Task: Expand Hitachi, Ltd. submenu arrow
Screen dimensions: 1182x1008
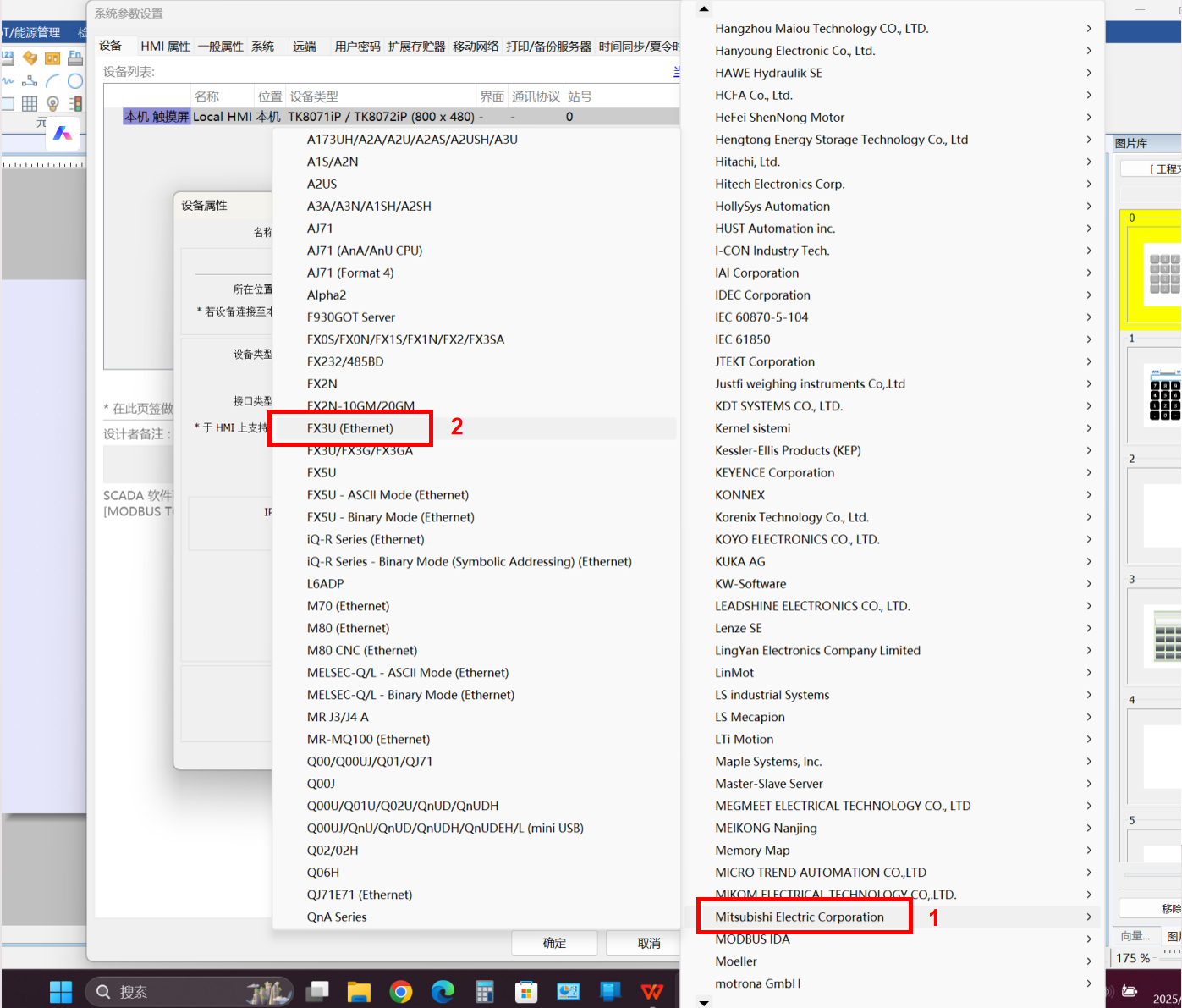Action: point(1089,162)
